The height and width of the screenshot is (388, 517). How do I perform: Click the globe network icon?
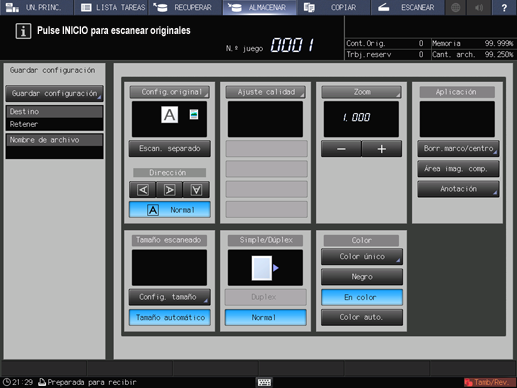click(455, 7)
